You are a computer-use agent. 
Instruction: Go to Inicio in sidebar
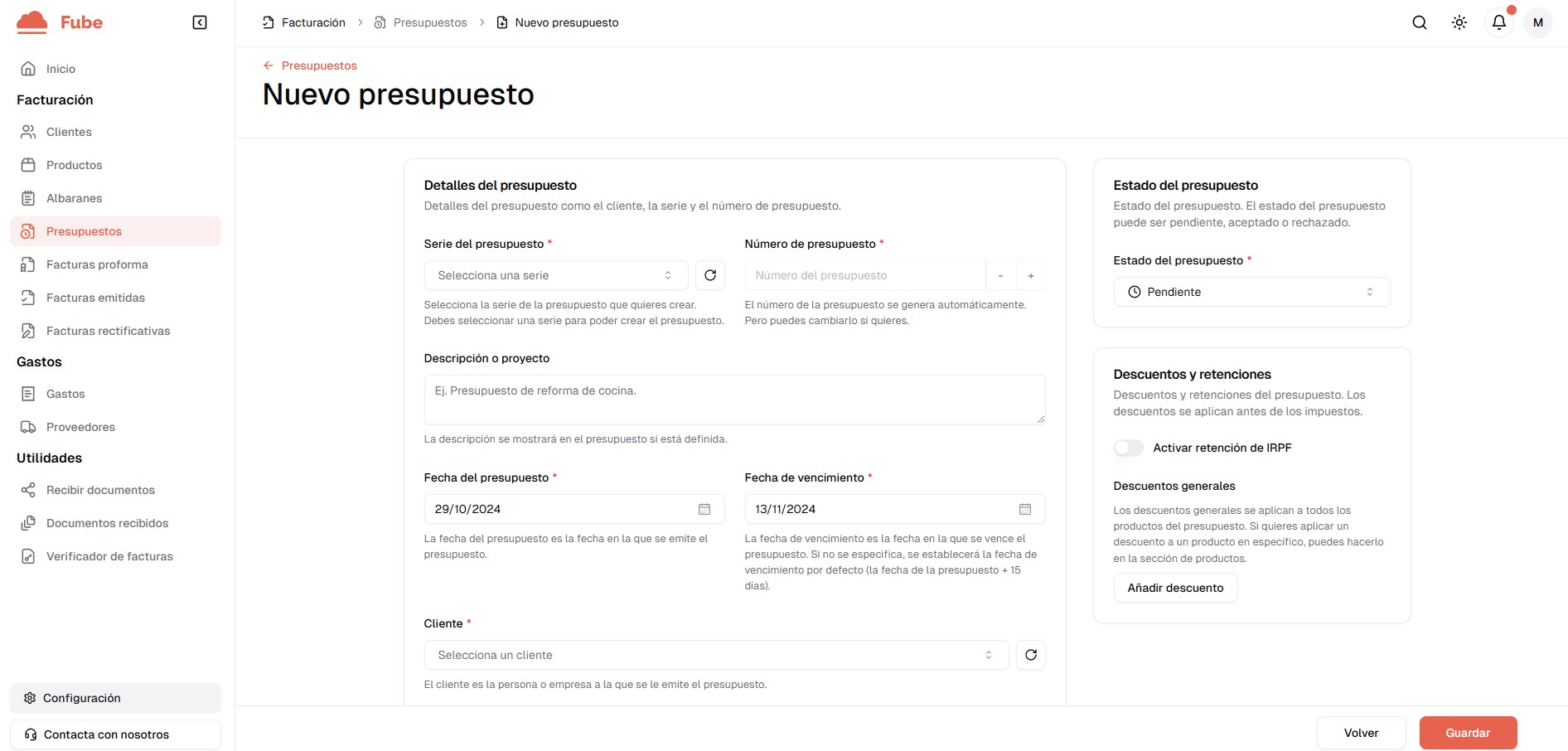coord(115,69)
